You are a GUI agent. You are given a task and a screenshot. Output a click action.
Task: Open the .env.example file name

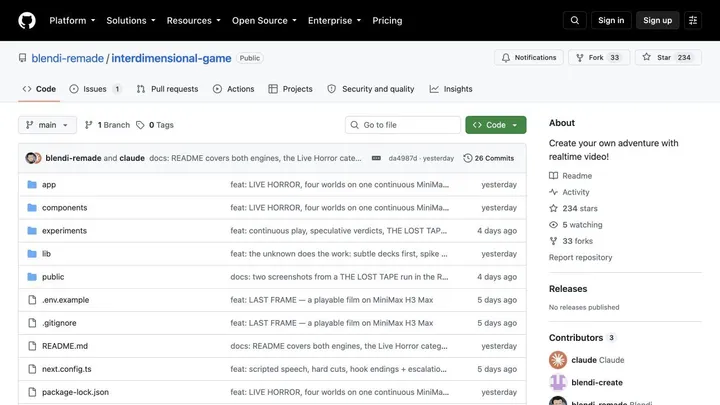pos(66,300)
